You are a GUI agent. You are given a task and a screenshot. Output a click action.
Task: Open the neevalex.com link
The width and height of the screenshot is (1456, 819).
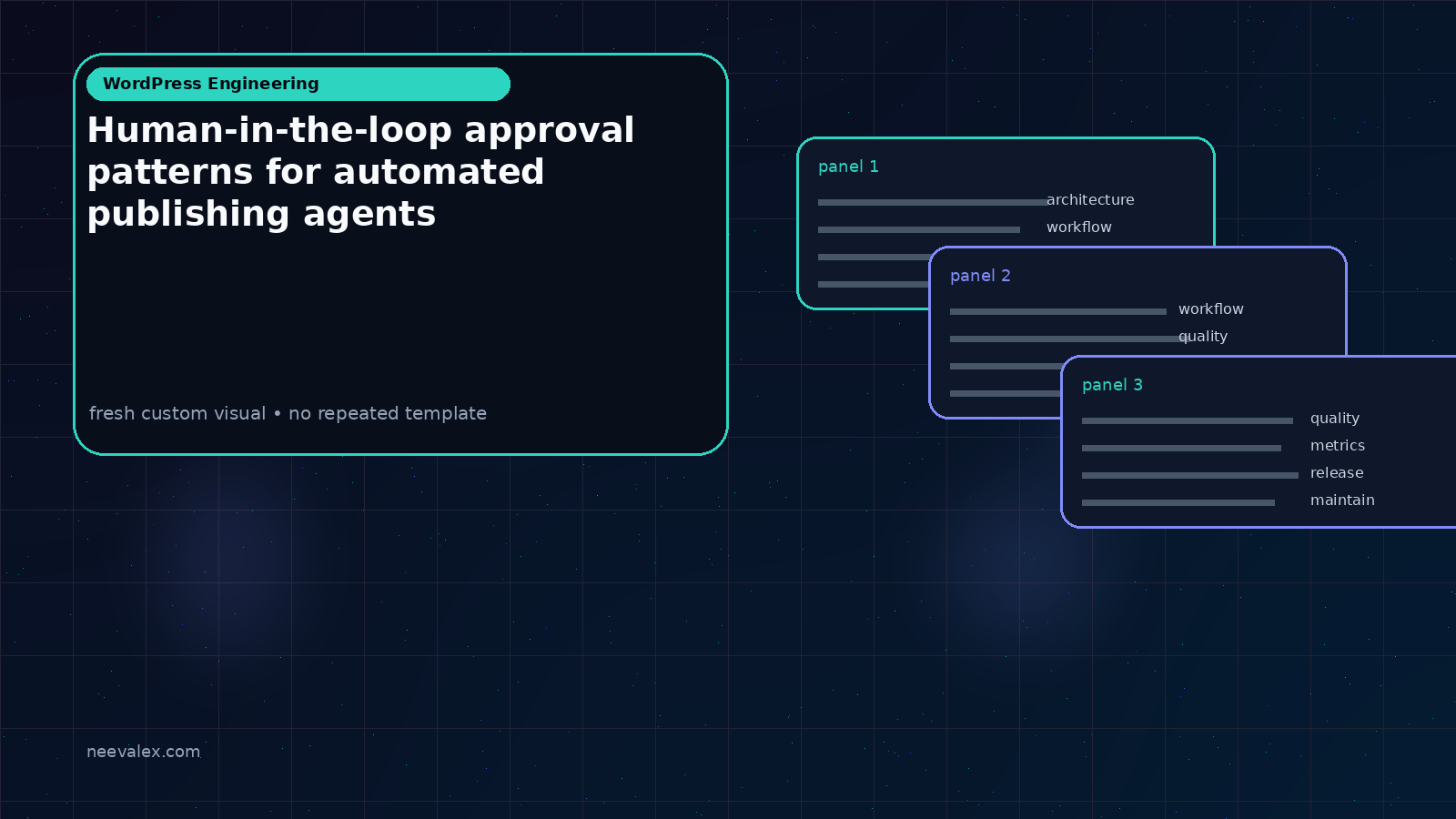coord(143,752)
